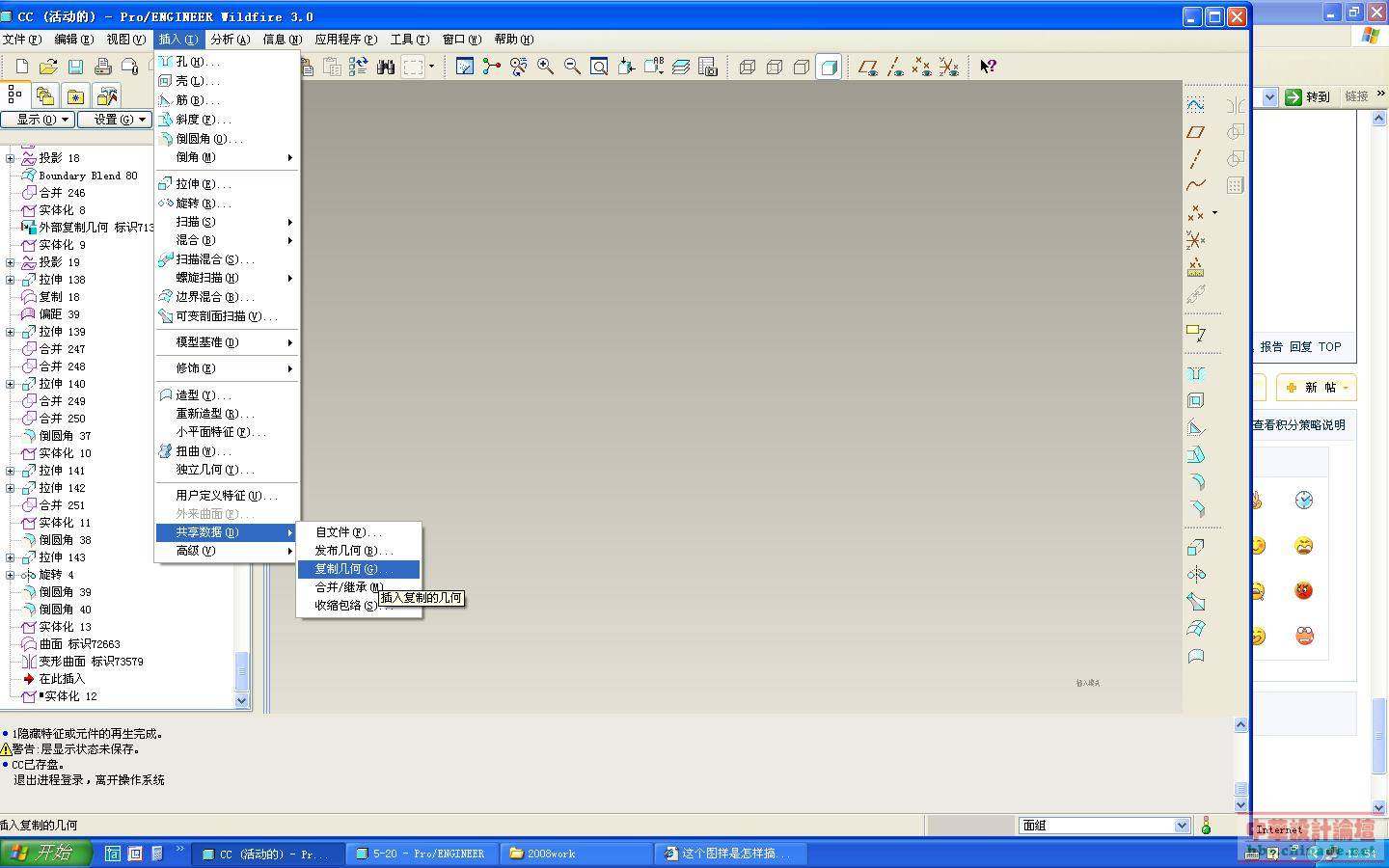Screen dimensions: 1389x868
Task: Expand the 旋转 4 tree node
Action: 11,575
